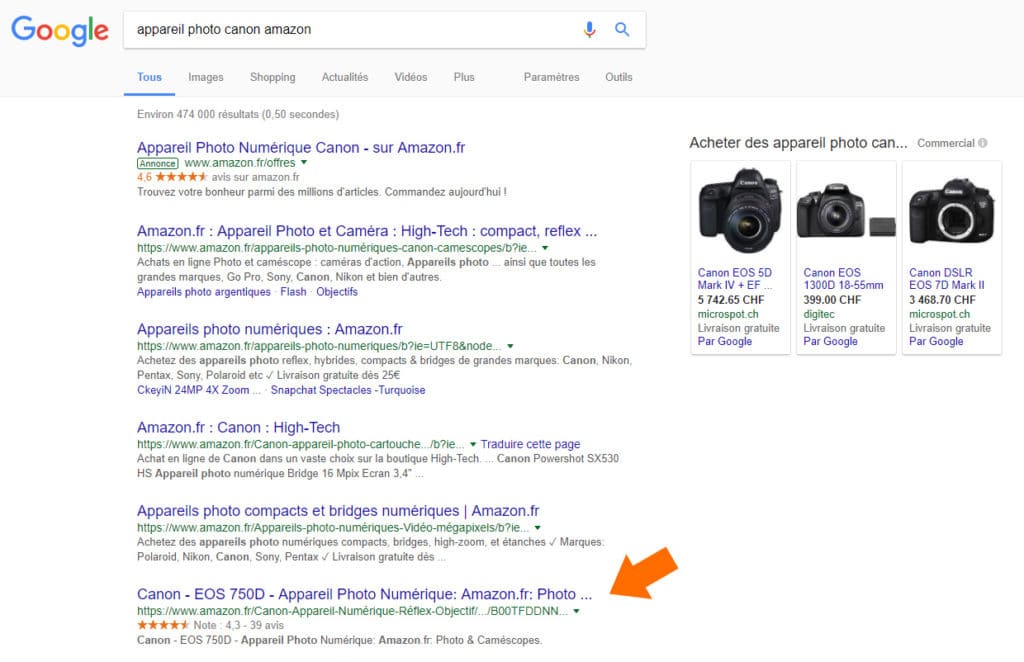Switch to the Vidéos tab
1024x662 pixels.
411,77
